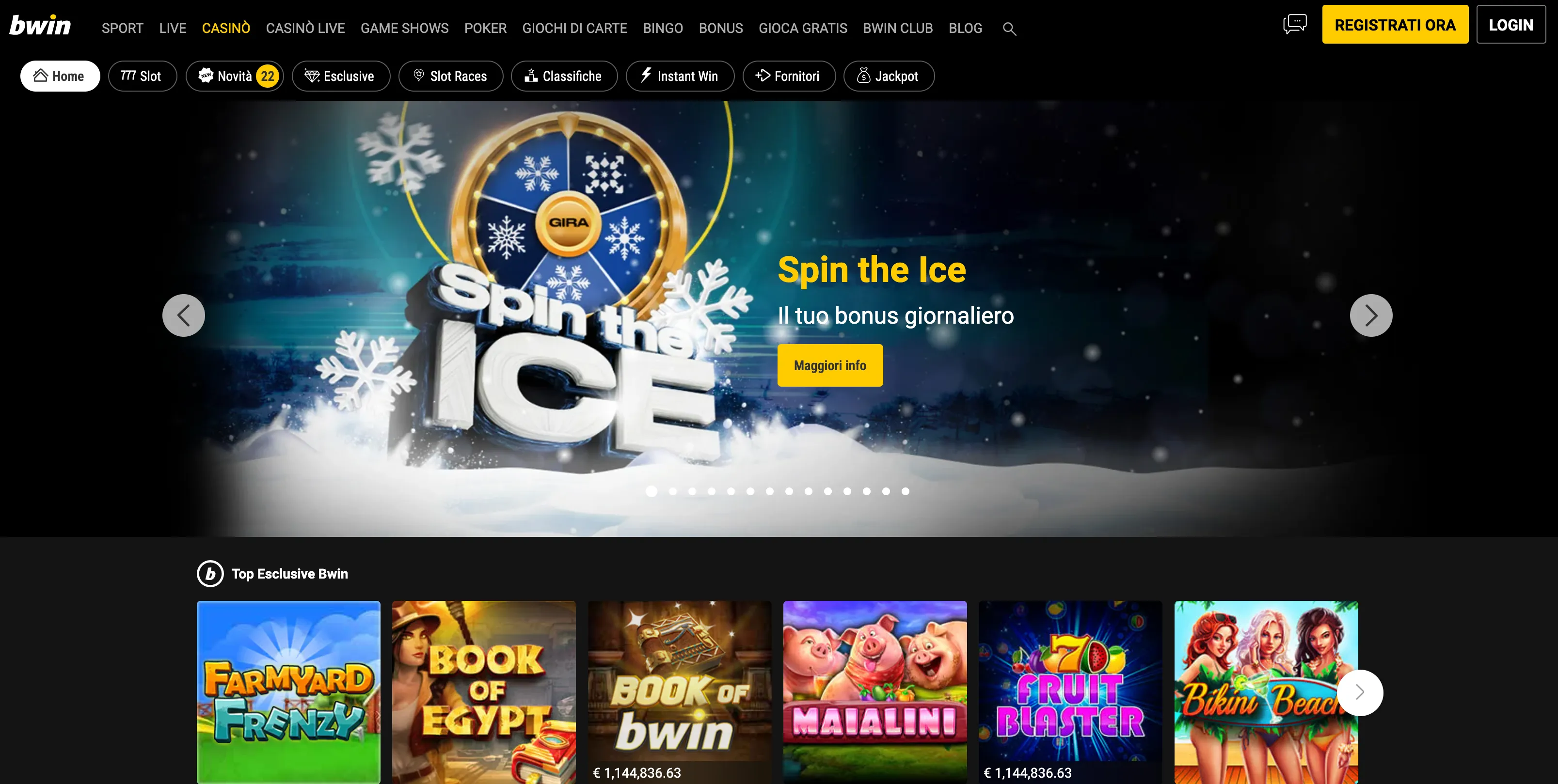Click the Maggiori info button
Screen dimensions: 1558x784
point(830,365)
